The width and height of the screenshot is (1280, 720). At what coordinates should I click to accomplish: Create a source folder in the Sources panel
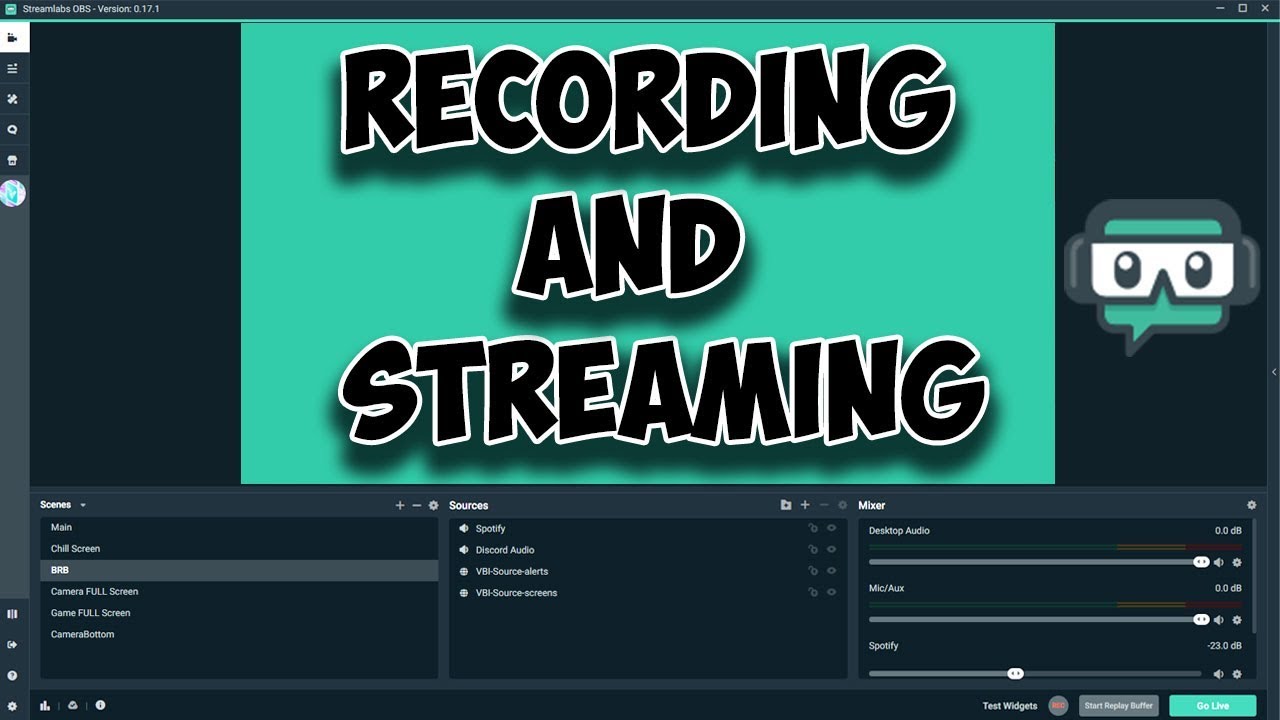786,505
